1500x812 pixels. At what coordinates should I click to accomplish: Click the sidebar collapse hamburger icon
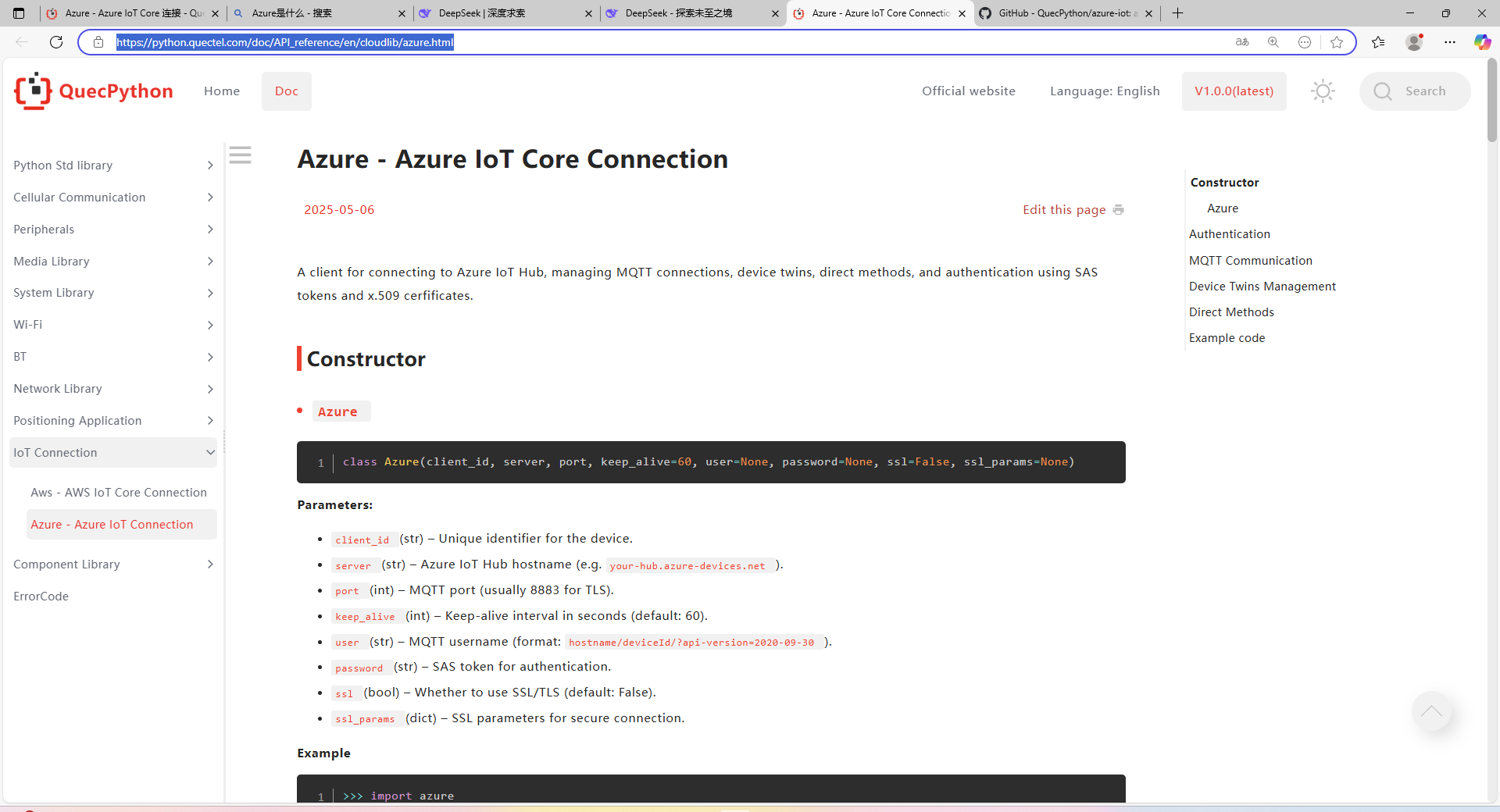[240, 155]
